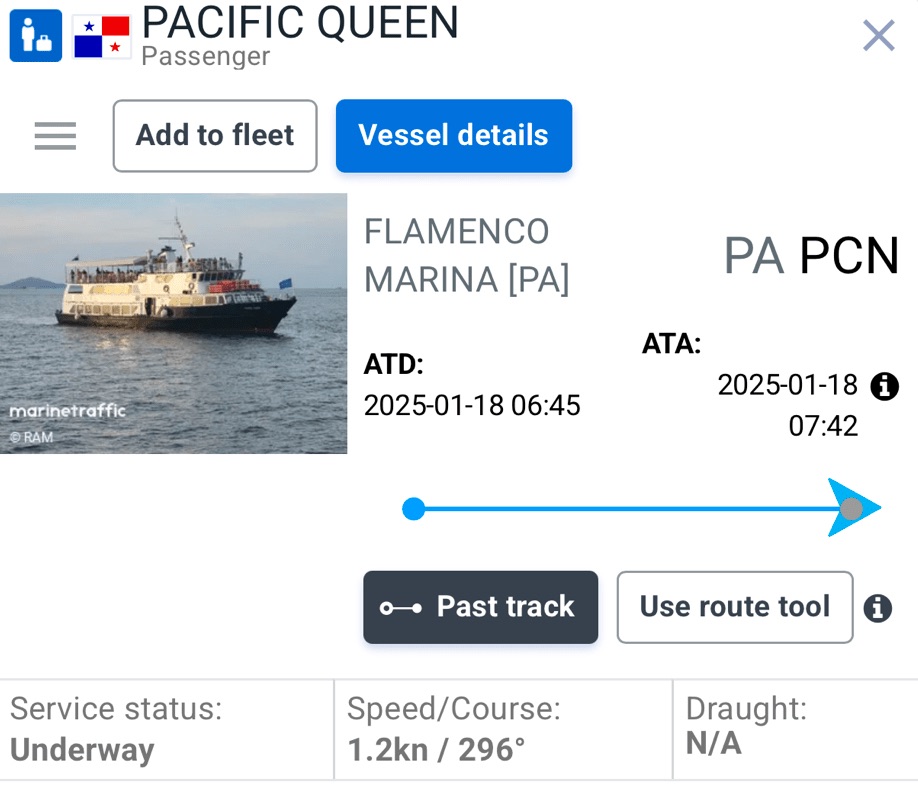
Task: Click the Panama flag icon
Action: click(102, 35)
